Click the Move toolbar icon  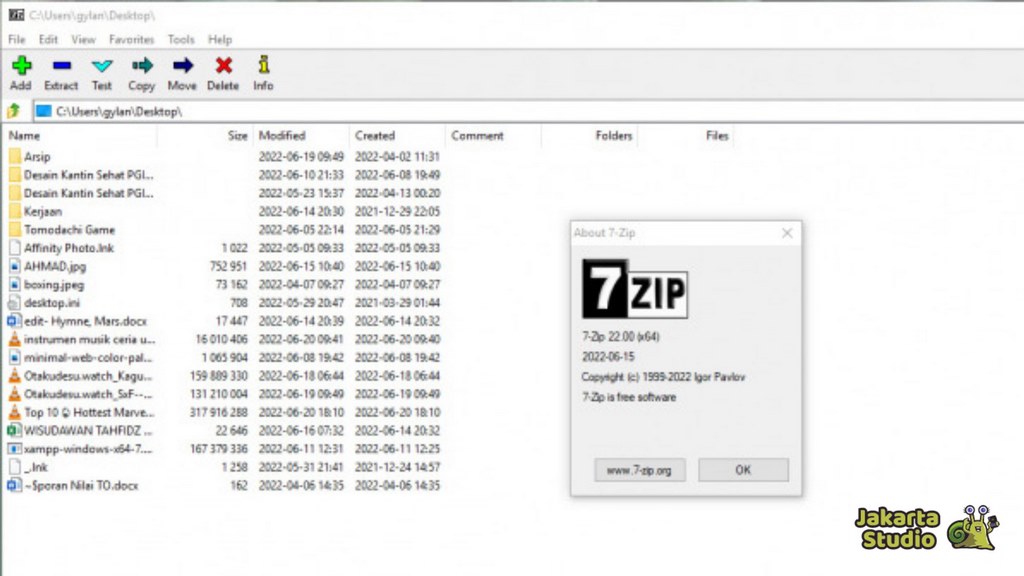point(182,65)
